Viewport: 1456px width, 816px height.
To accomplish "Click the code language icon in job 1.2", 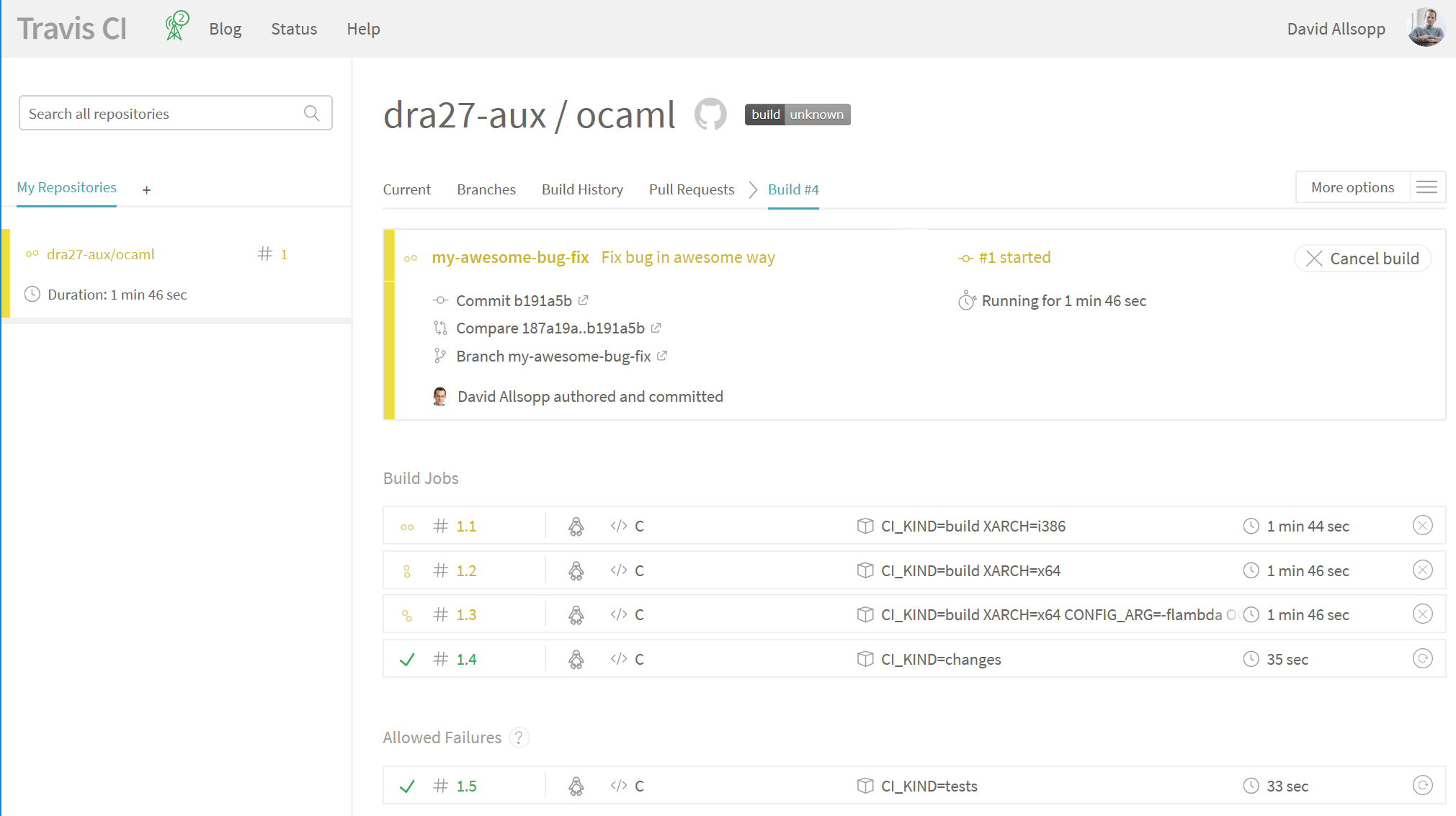I will pos(618,570).
